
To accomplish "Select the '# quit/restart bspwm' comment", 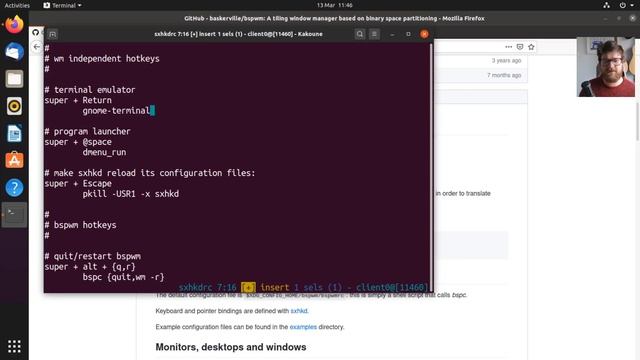I will (x=93, y=256).
